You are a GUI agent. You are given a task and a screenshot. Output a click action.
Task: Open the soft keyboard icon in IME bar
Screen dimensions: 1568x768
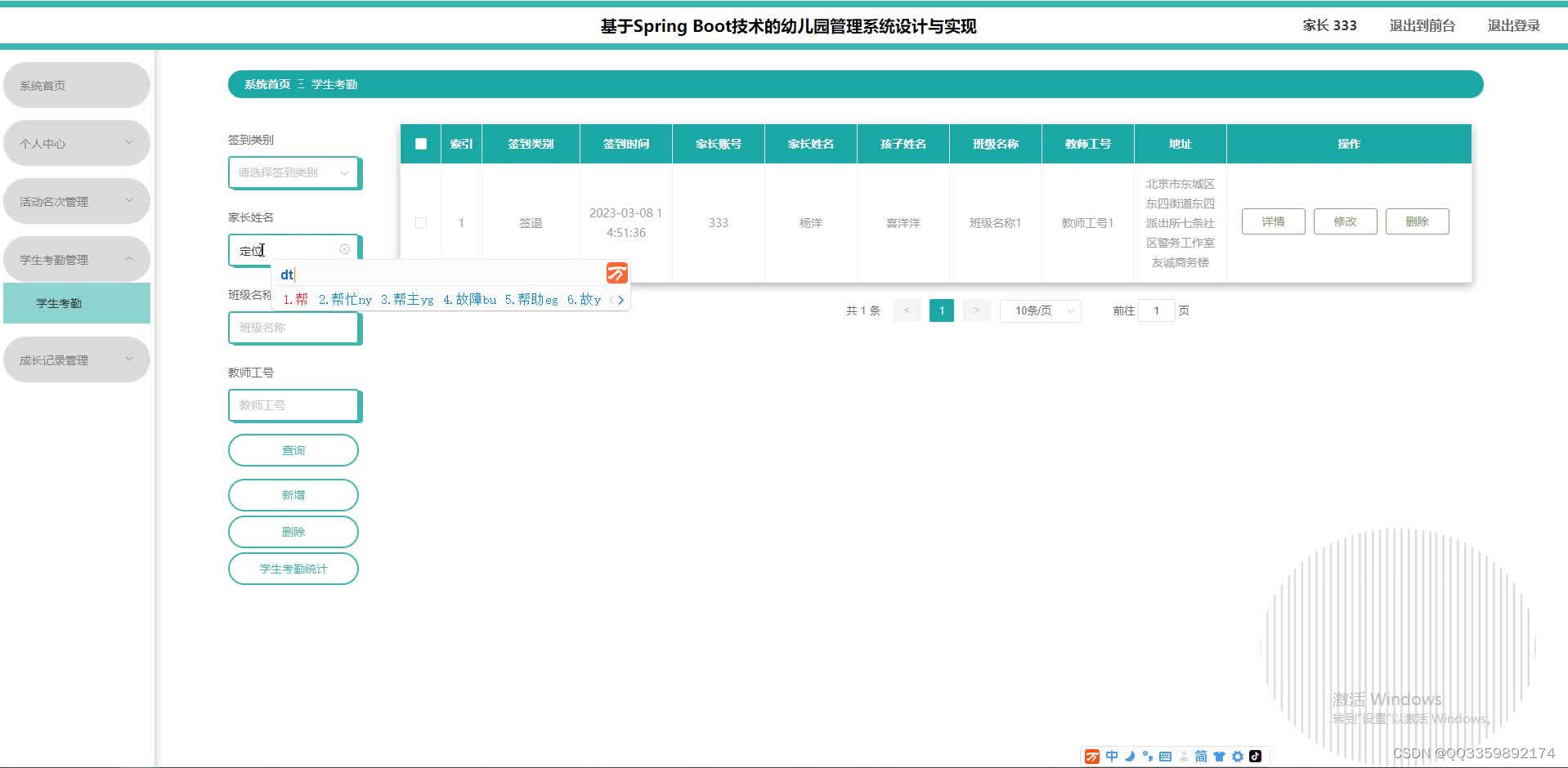tap(1165, 757)
